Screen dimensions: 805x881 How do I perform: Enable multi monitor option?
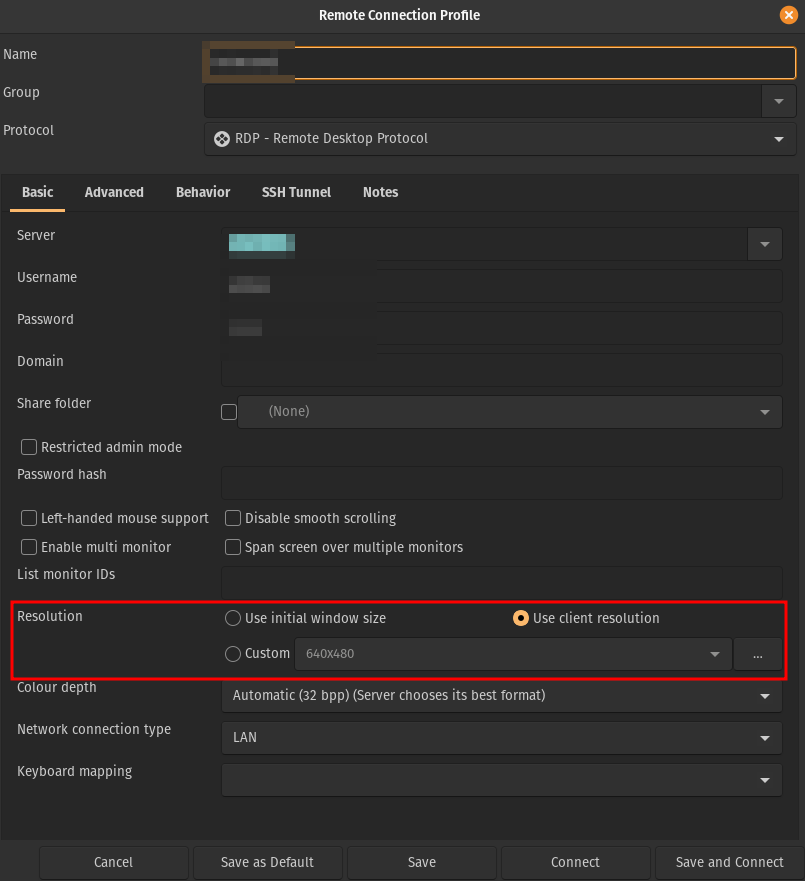pos(29,547)
